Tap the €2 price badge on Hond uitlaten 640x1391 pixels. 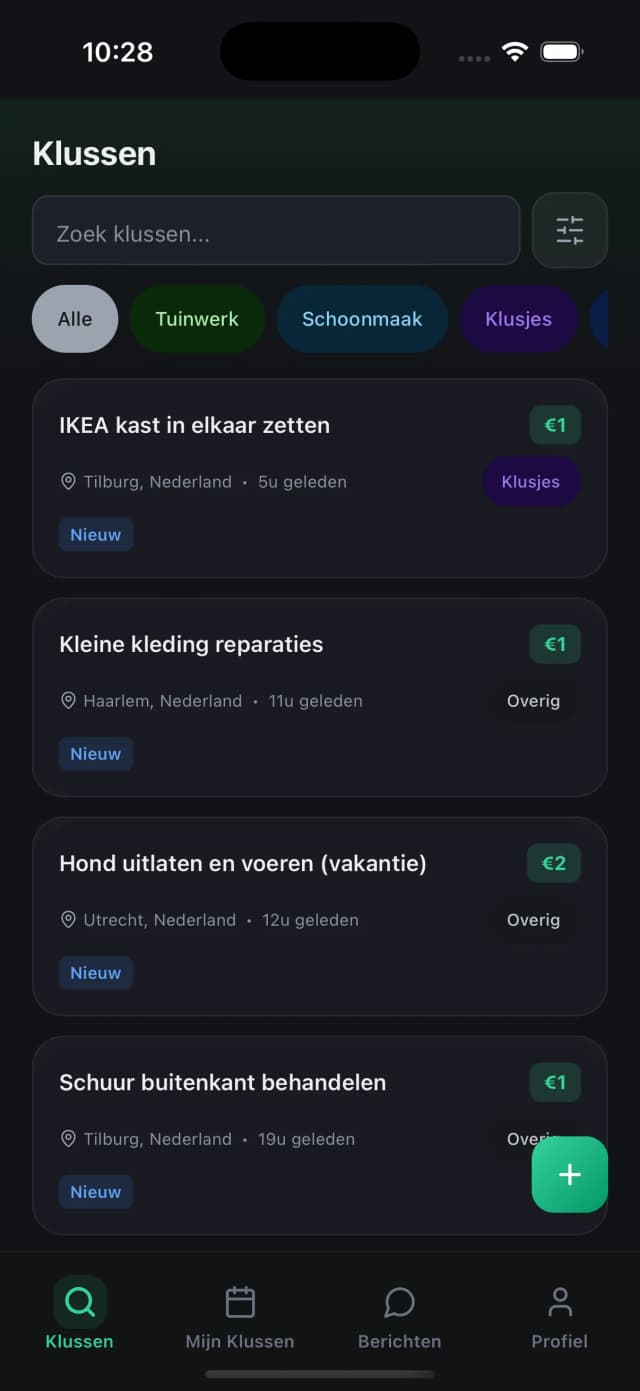(x=554, y=863)
